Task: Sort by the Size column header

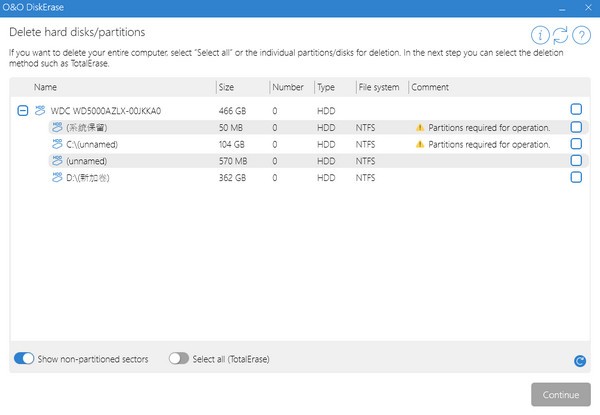Action: [x=226, y=87]
